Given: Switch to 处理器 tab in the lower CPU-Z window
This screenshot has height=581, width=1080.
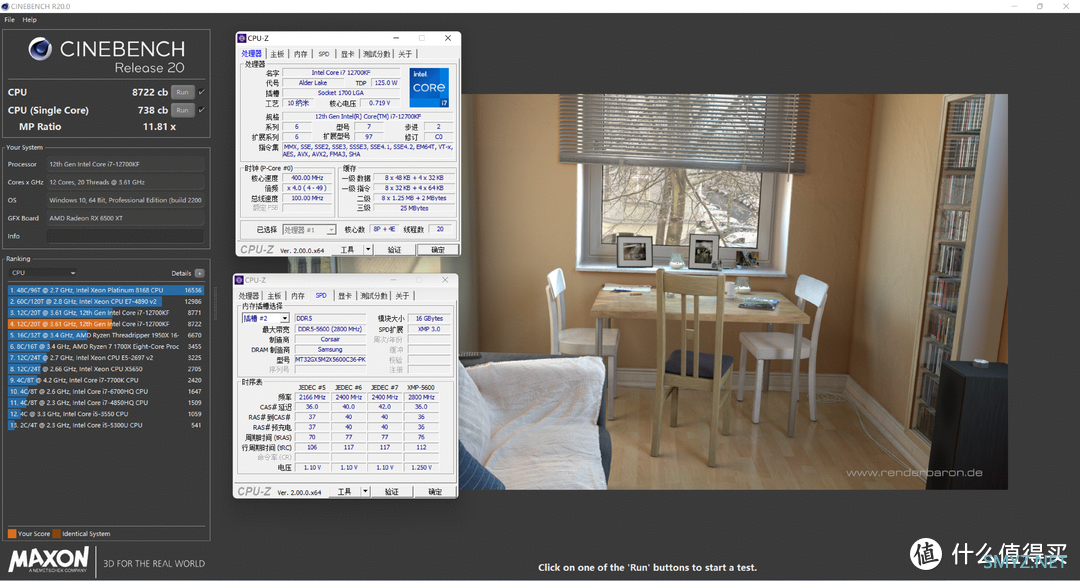Looking at the screenshot, I should (249, 296).
